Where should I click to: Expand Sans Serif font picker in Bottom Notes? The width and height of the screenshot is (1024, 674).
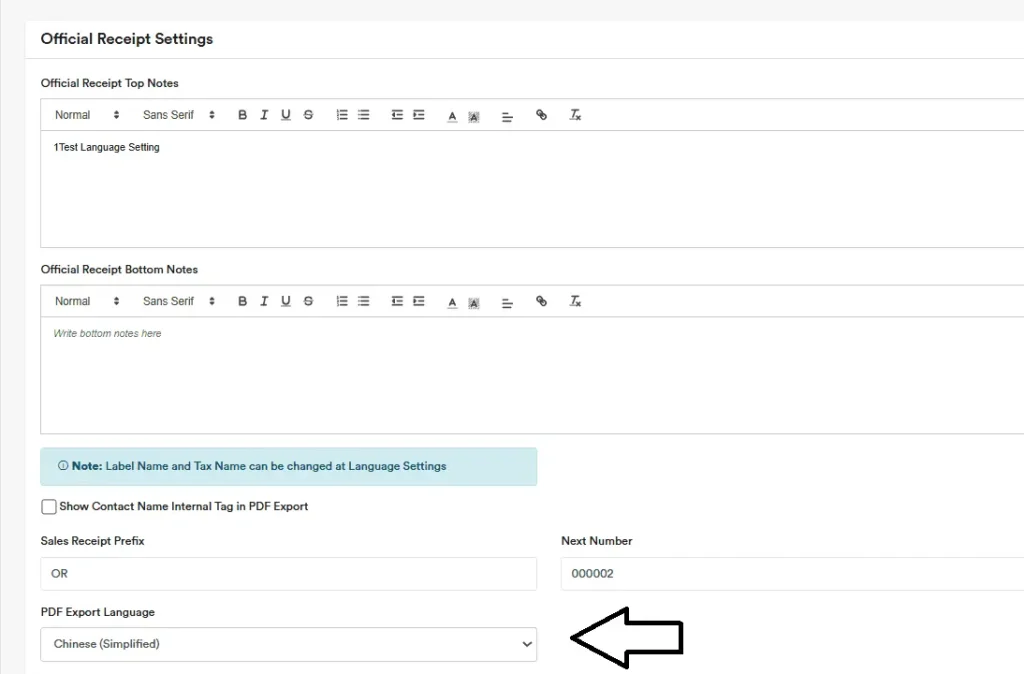(x=179, y=301)
